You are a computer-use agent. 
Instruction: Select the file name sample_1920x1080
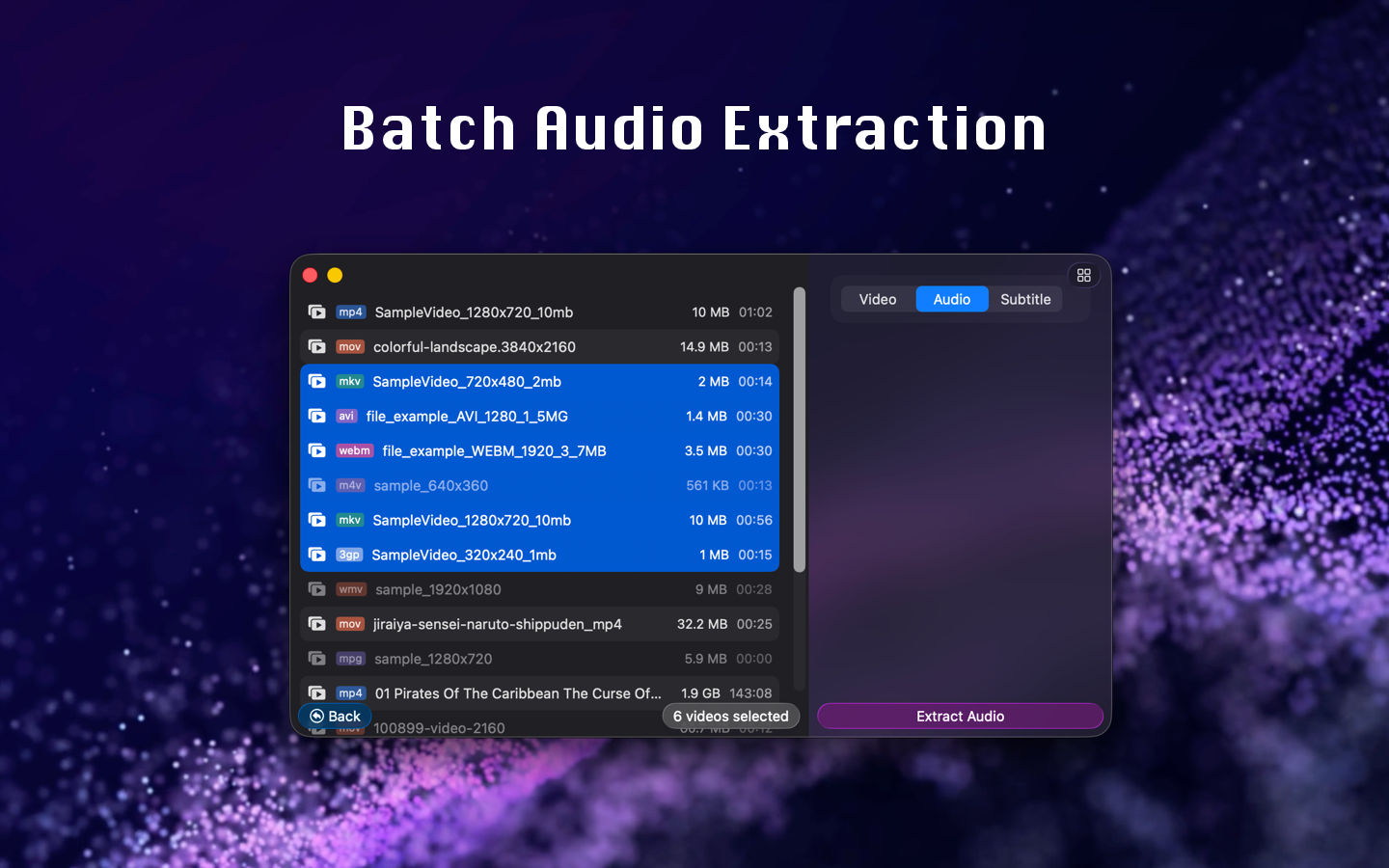(x=438, y=590)
